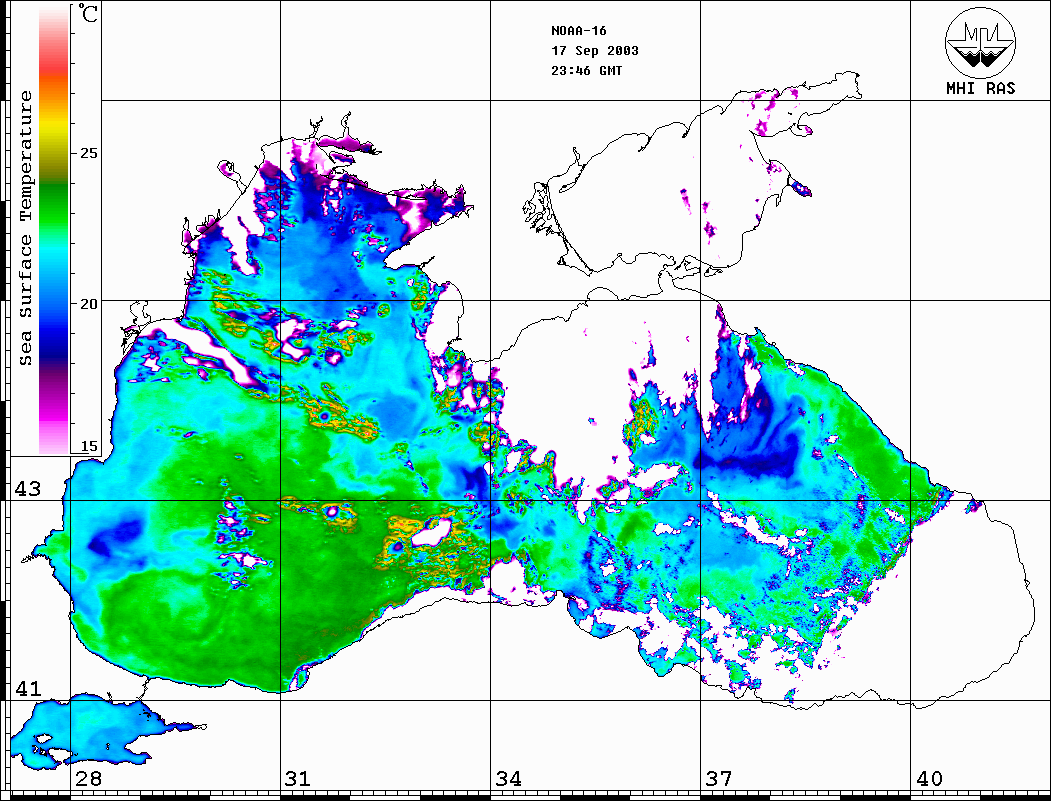The width and height of the screenshot is (1051, 801).
Task: Click the 'NOAA-16' satellite label
Action: (x=579, y=31)
